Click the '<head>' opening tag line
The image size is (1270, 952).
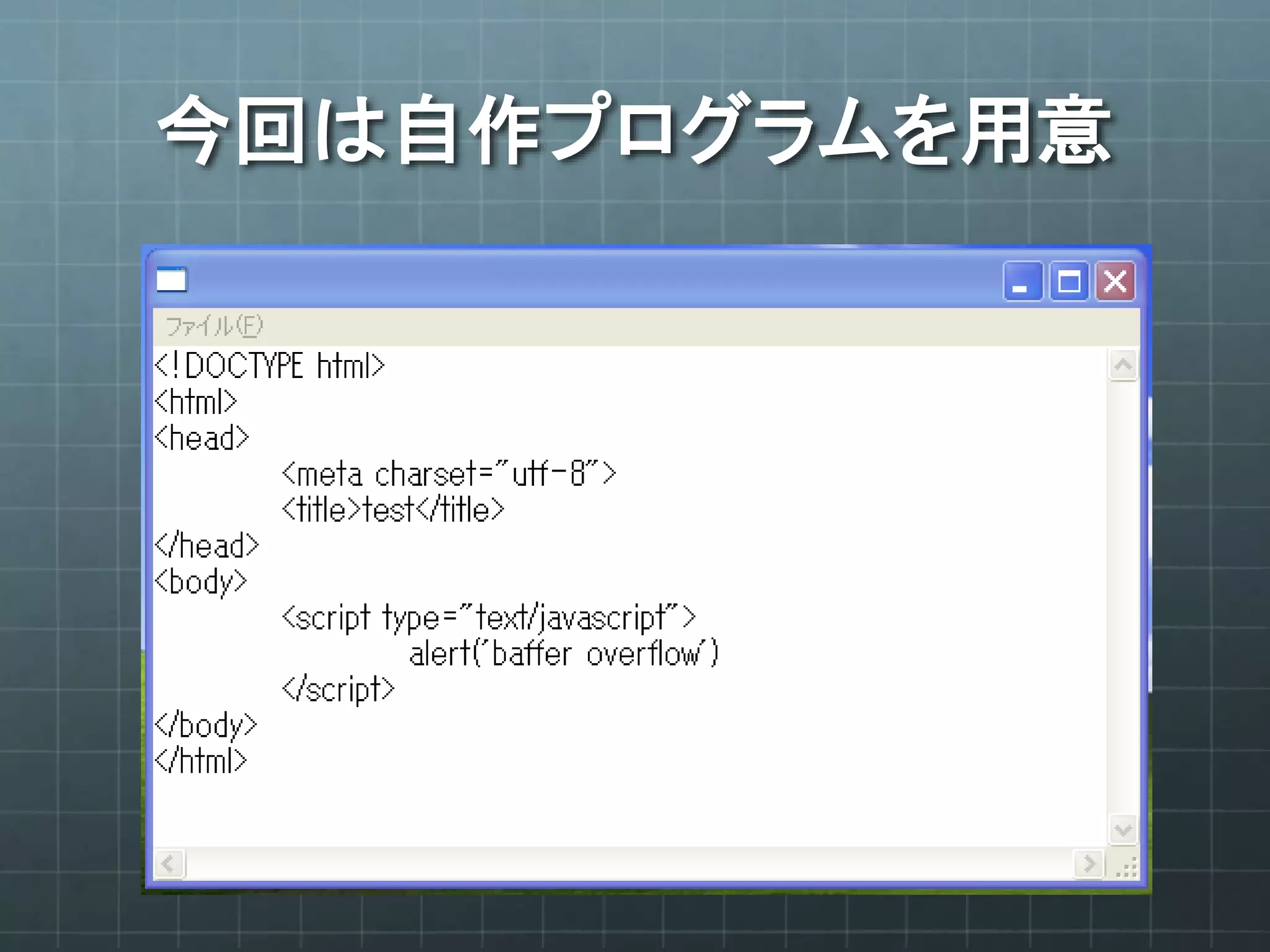[202, 438]
